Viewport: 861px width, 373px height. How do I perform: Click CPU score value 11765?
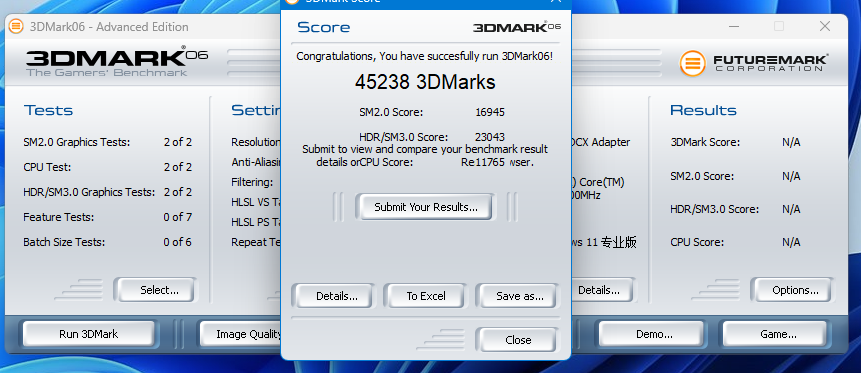click(490, 163)
